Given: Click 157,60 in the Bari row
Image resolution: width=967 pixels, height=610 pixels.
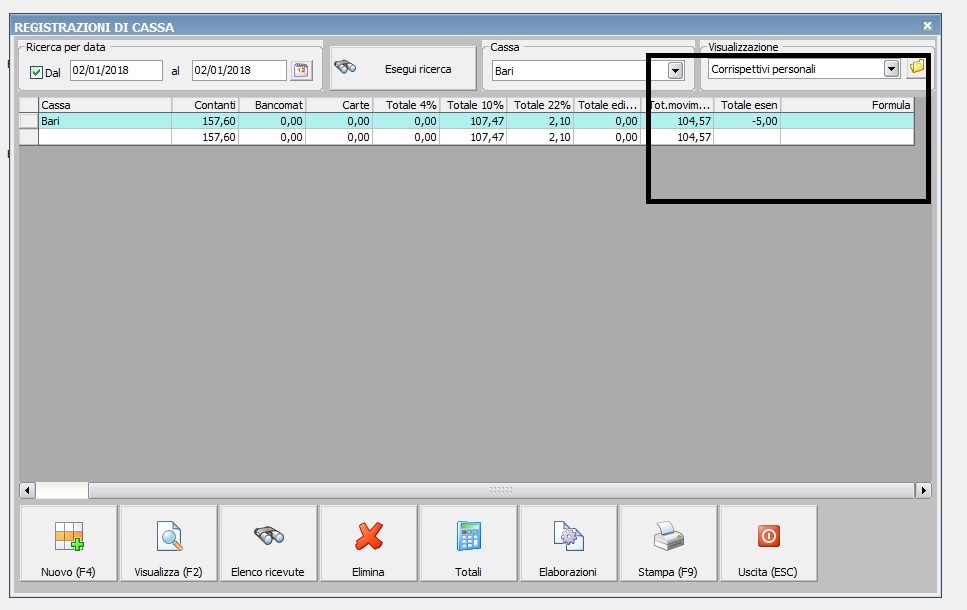Looking at the screenshot, I should click(205, 121).
